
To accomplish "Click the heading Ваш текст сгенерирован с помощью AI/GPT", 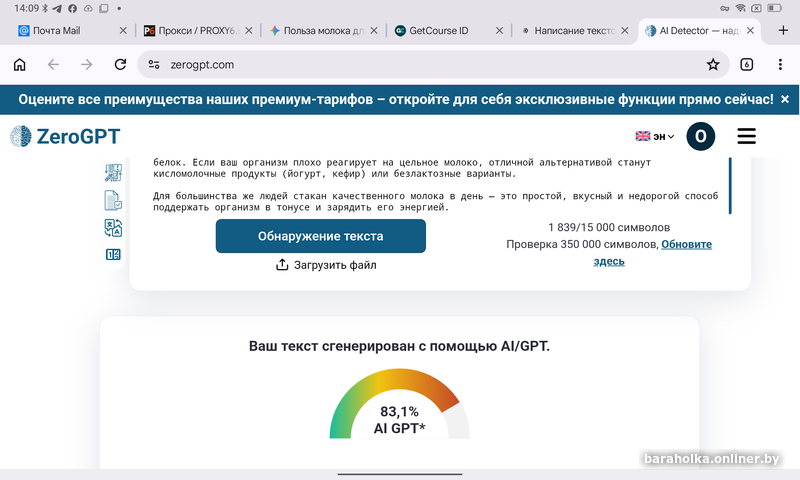I will coord(399,346).
